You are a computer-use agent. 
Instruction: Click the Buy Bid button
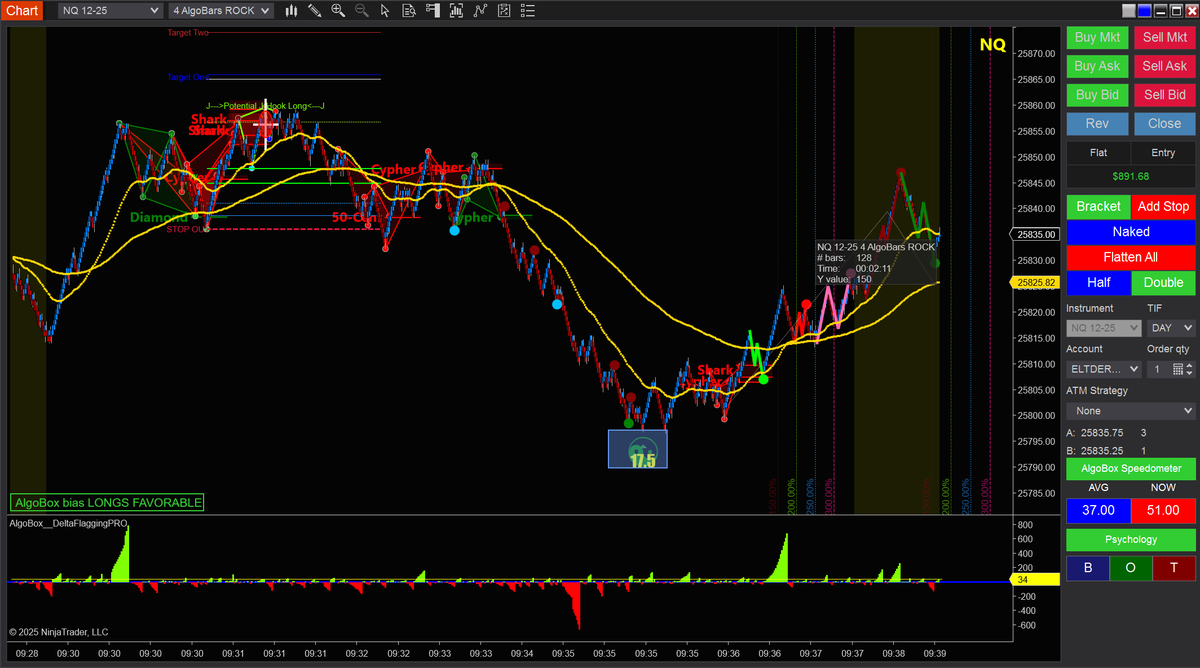[x=1097, y=95]
